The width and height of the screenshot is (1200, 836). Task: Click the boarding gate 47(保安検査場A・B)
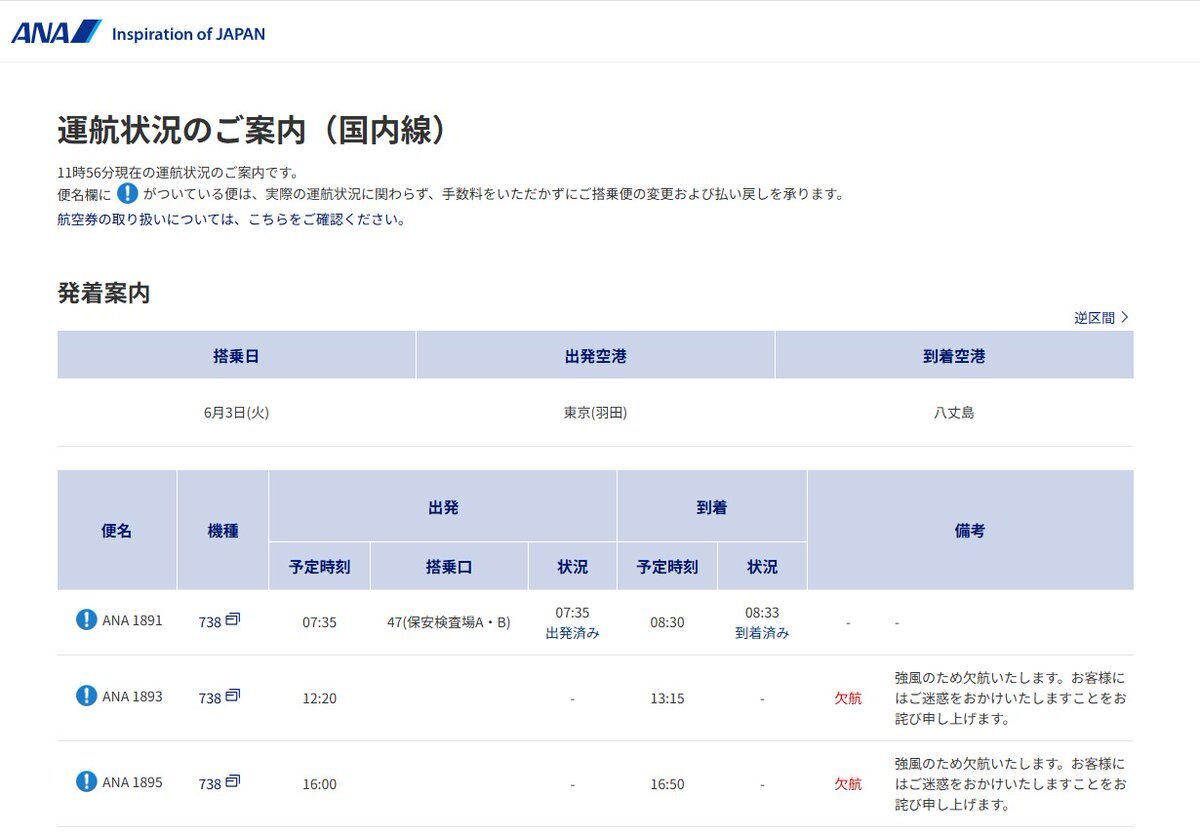click(448, 622)
